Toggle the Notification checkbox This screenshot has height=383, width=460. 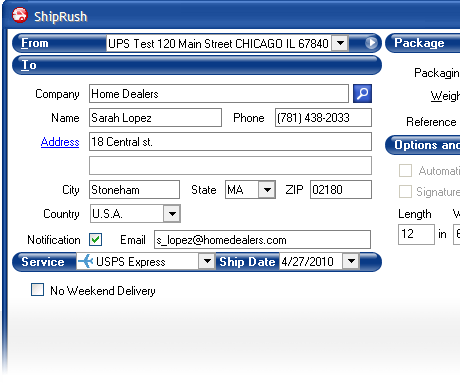(96, 239)
